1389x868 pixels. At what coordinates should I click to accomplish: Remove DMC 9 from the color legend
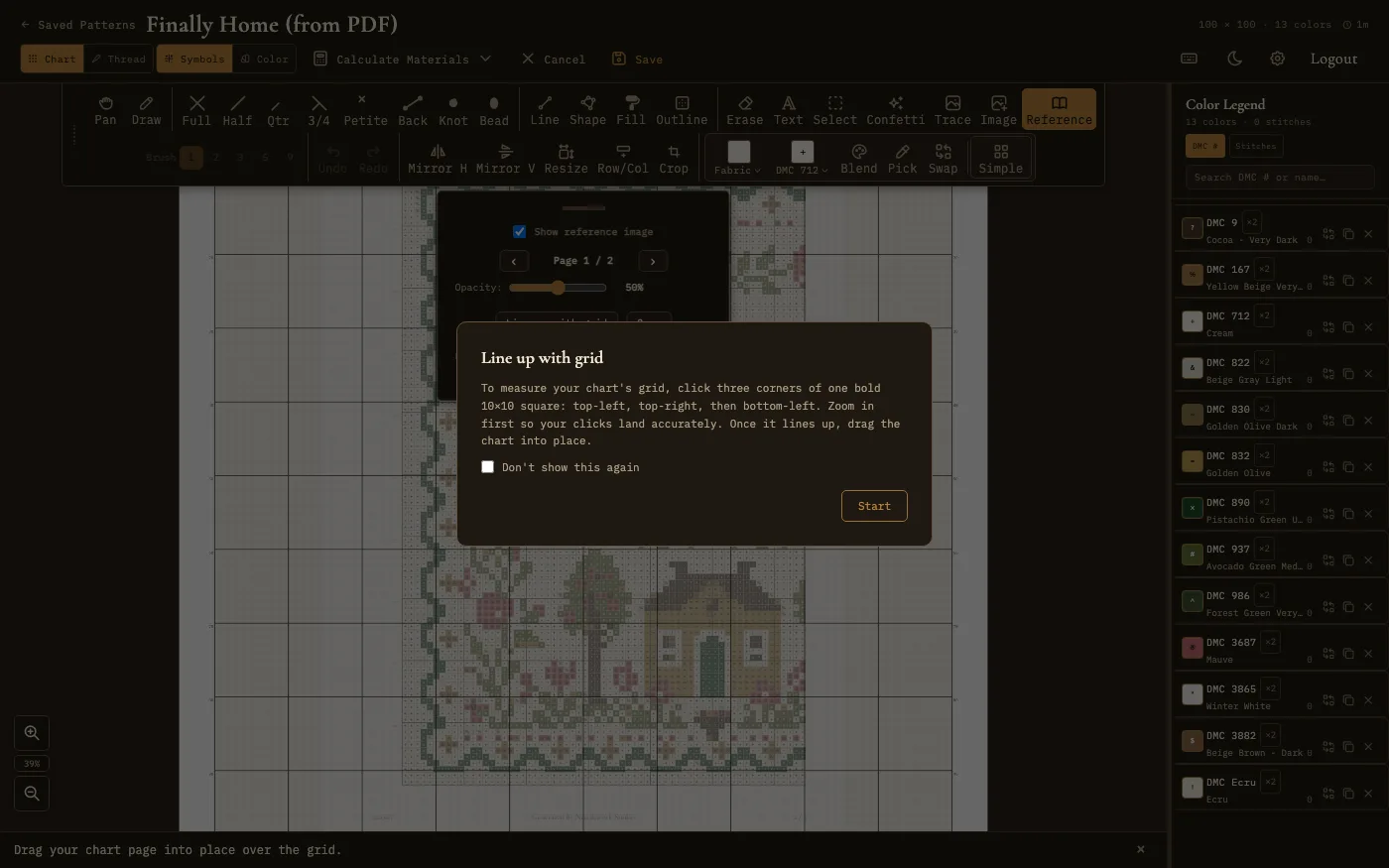click(1368, 234)
